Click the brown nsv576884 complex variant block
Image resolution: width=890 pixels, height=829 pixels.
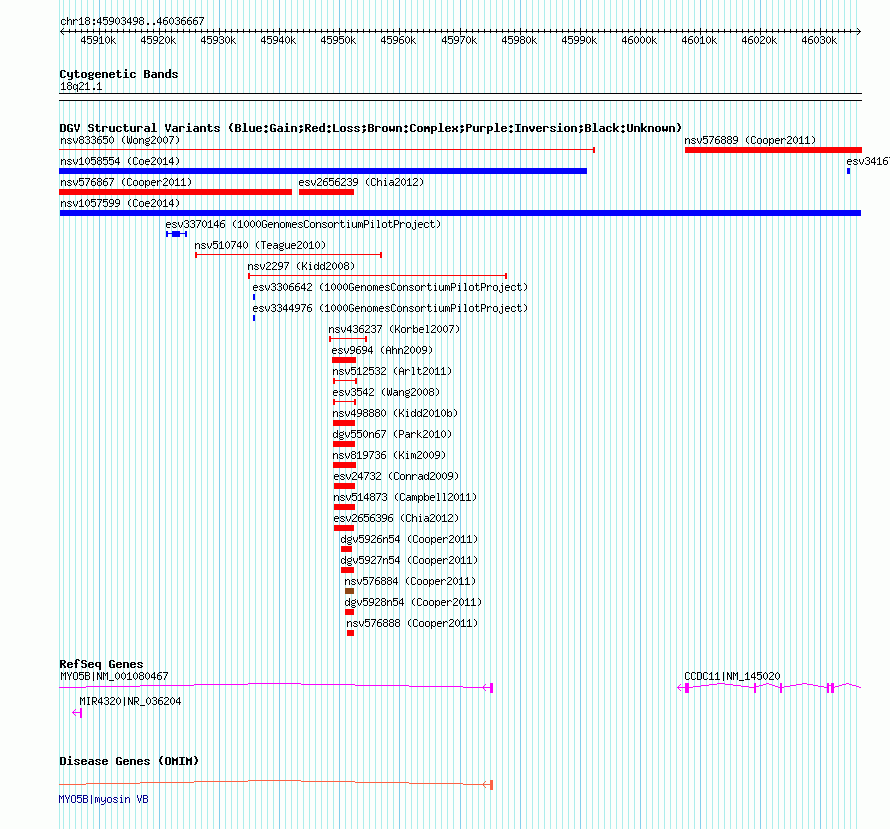pos(349,591)
